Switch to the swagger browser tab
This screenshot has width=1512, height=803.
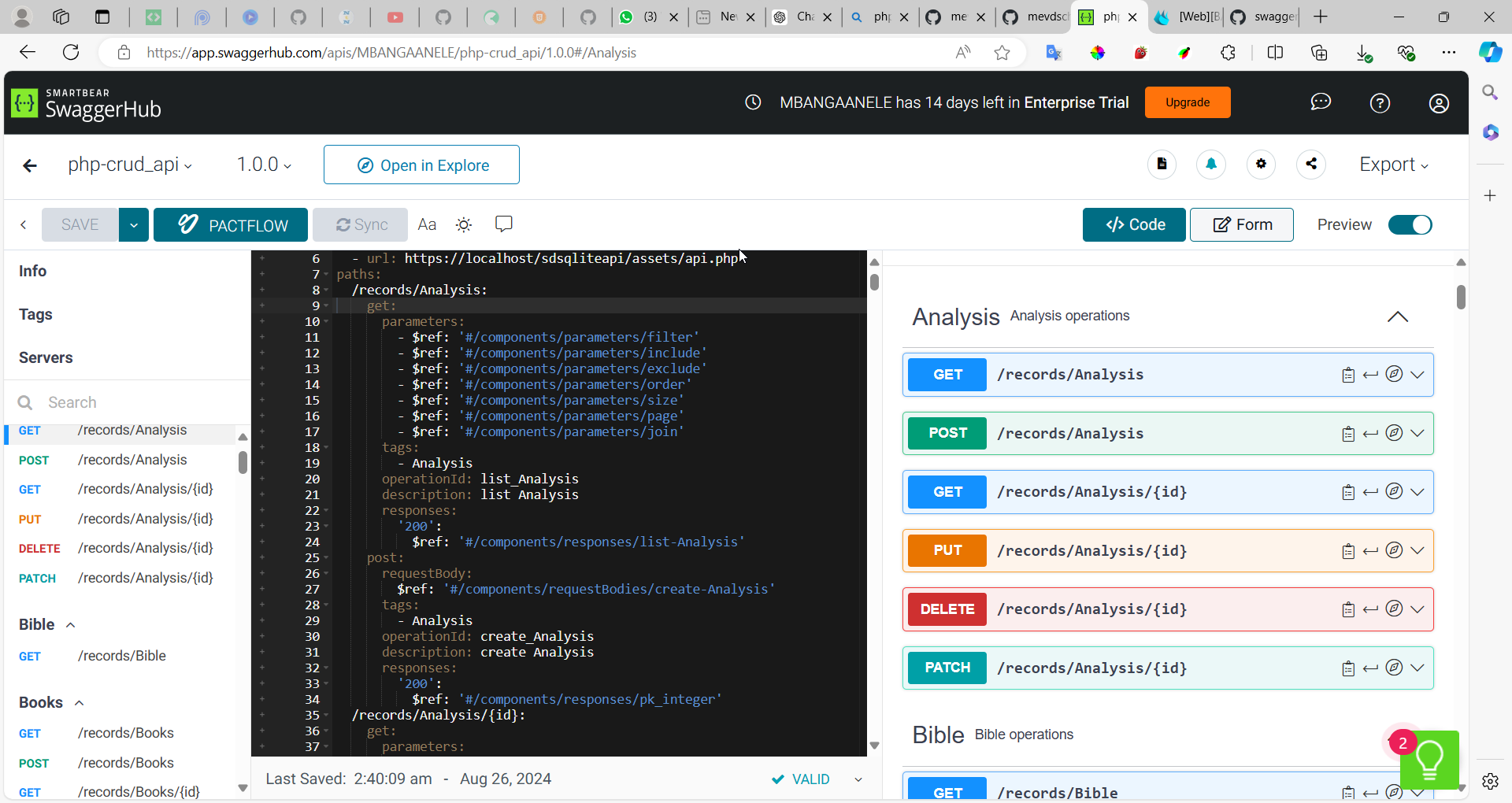[x=1263, y=17]
